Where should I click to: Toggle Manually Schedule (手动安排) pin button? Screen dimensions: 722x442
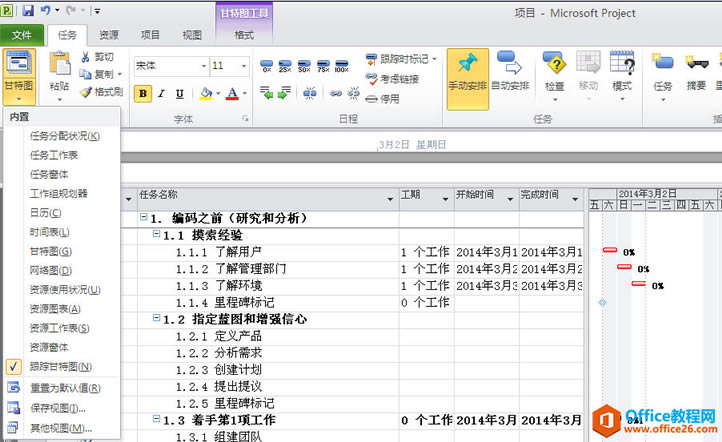[x=467, y=79]
